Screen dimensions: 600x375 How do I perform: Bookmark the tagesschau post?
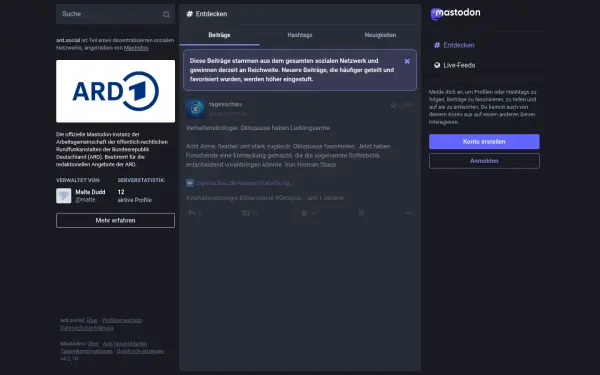tap(361, 213)
